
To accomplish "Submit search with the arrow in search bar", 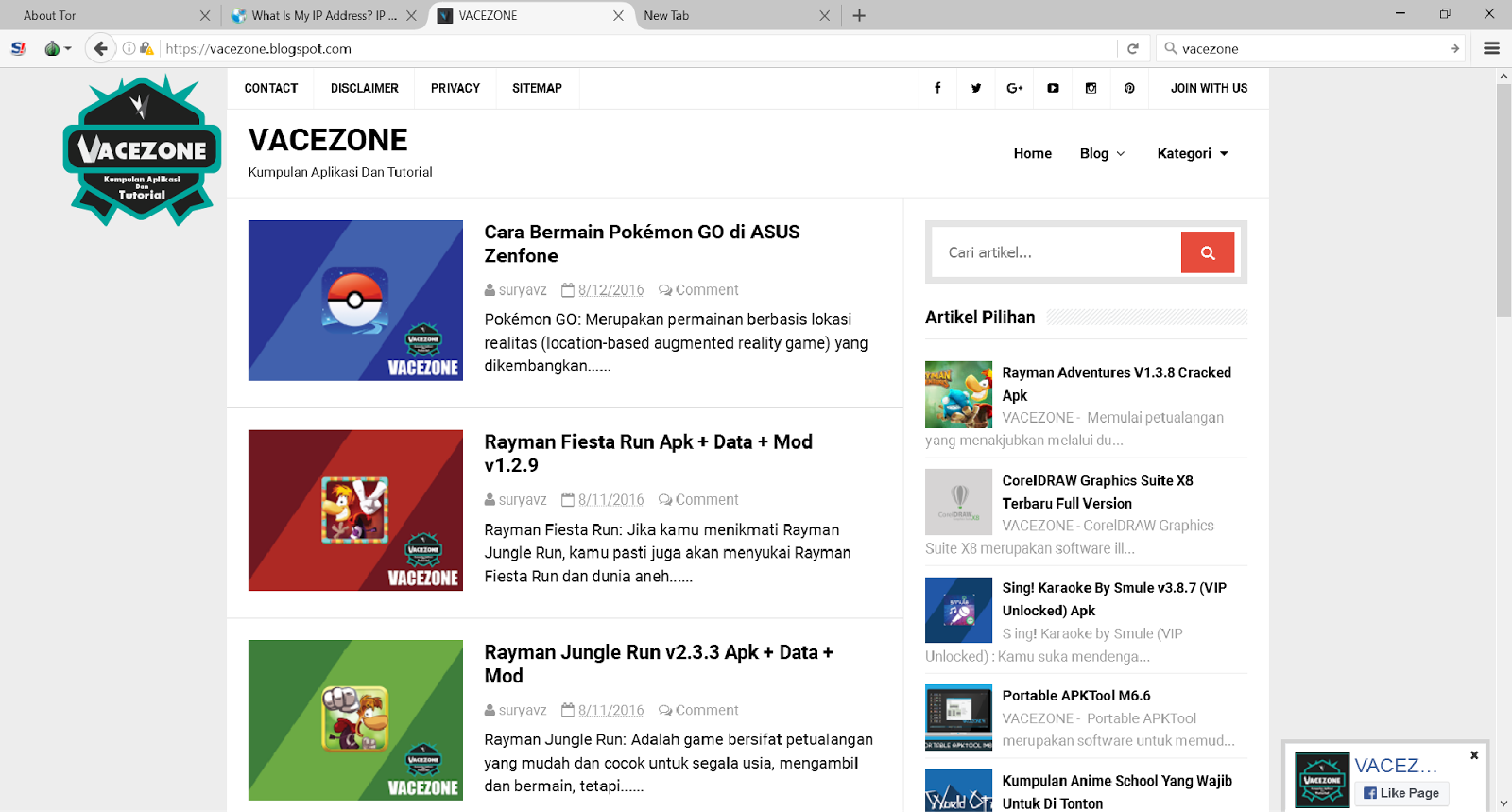I will tap(1454, 48).
